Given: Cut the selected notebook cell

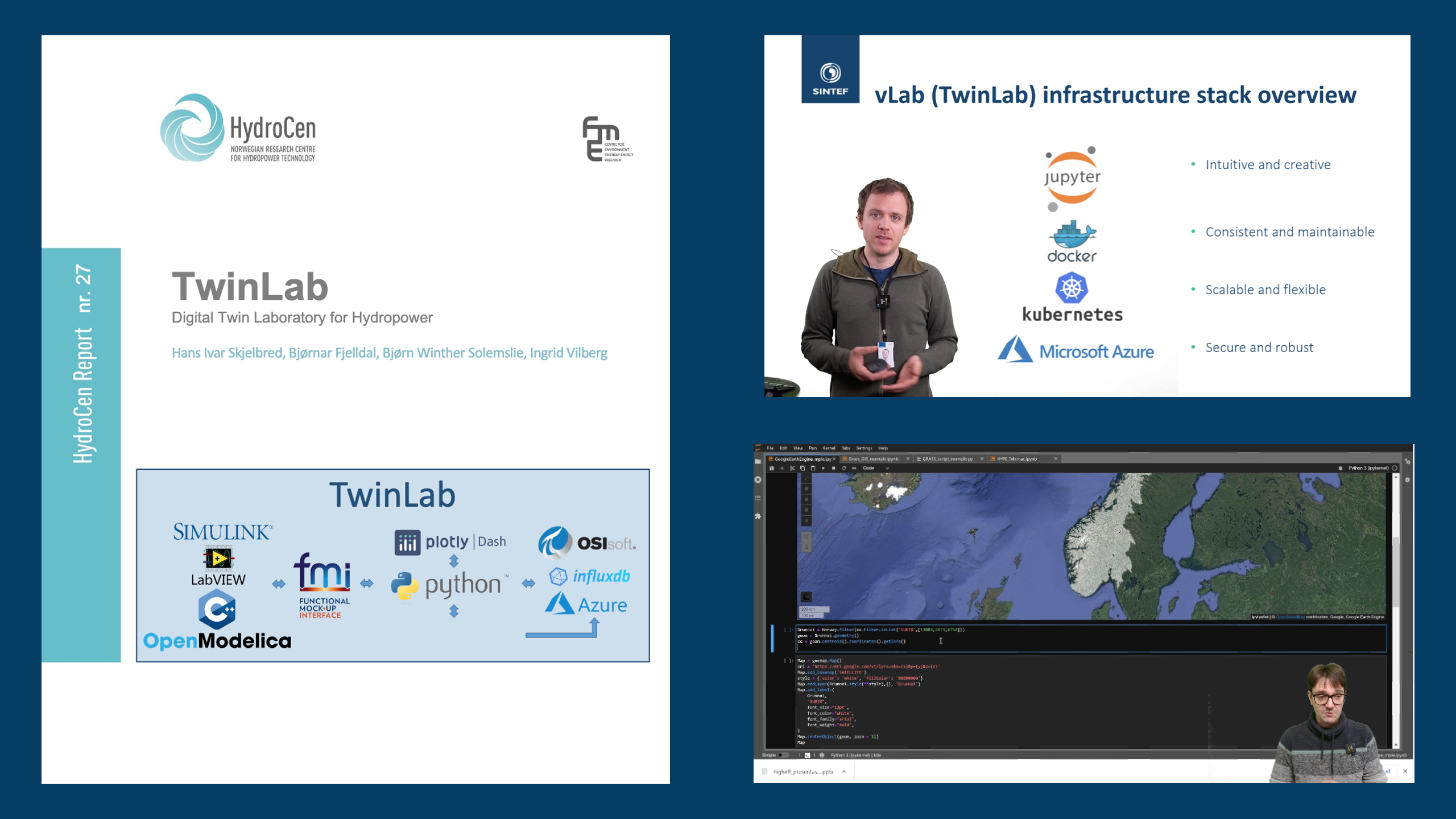Looking at the screenshot, I should click(x=792, y=469).
